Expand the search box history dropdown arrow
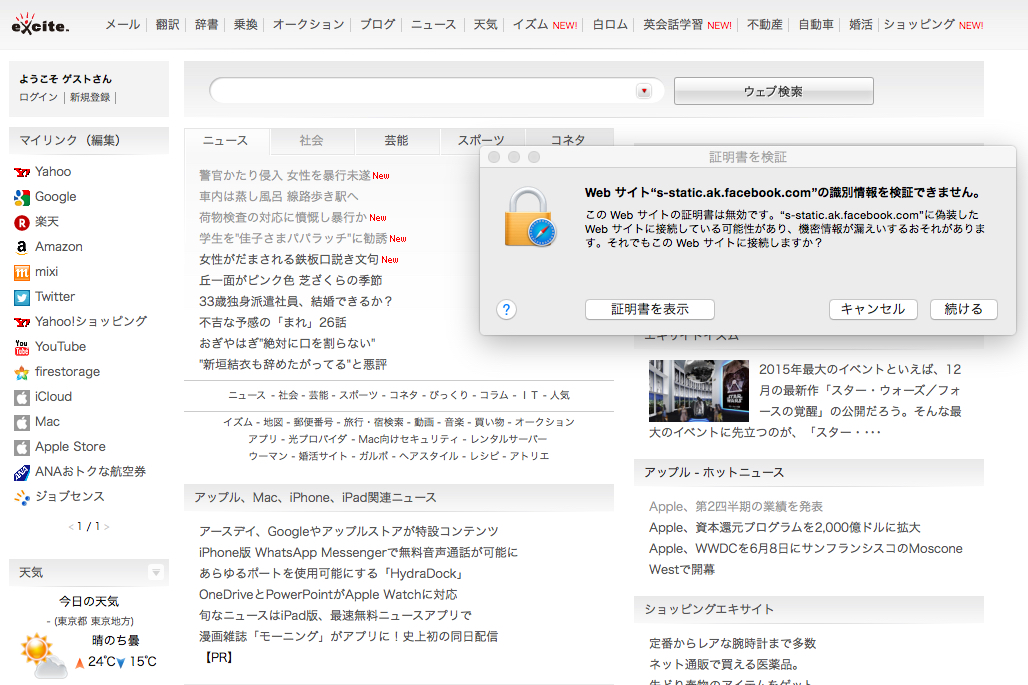 click(643, 91)
